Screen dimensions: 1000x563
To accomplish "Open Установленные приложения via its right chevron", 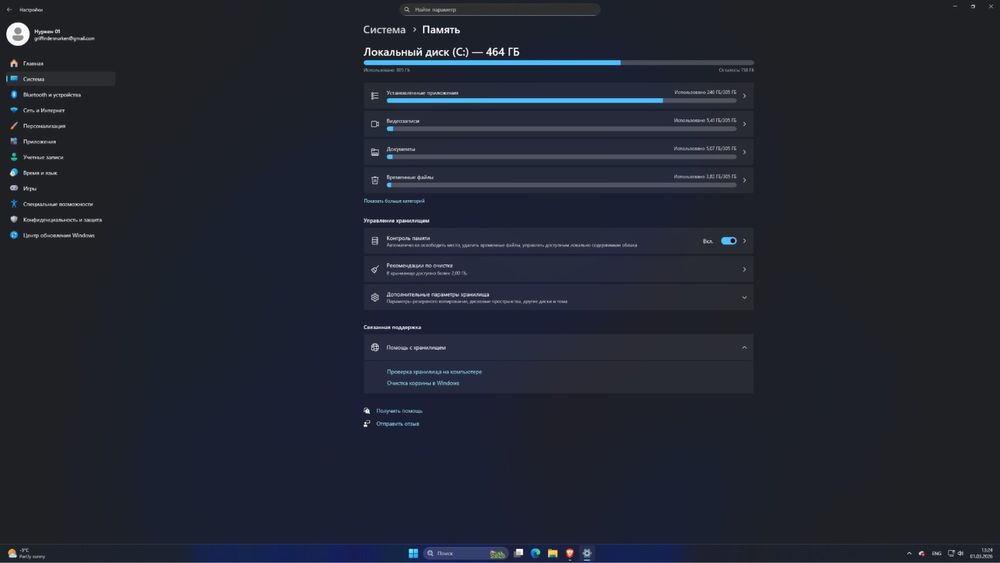I will coord(744,96).
